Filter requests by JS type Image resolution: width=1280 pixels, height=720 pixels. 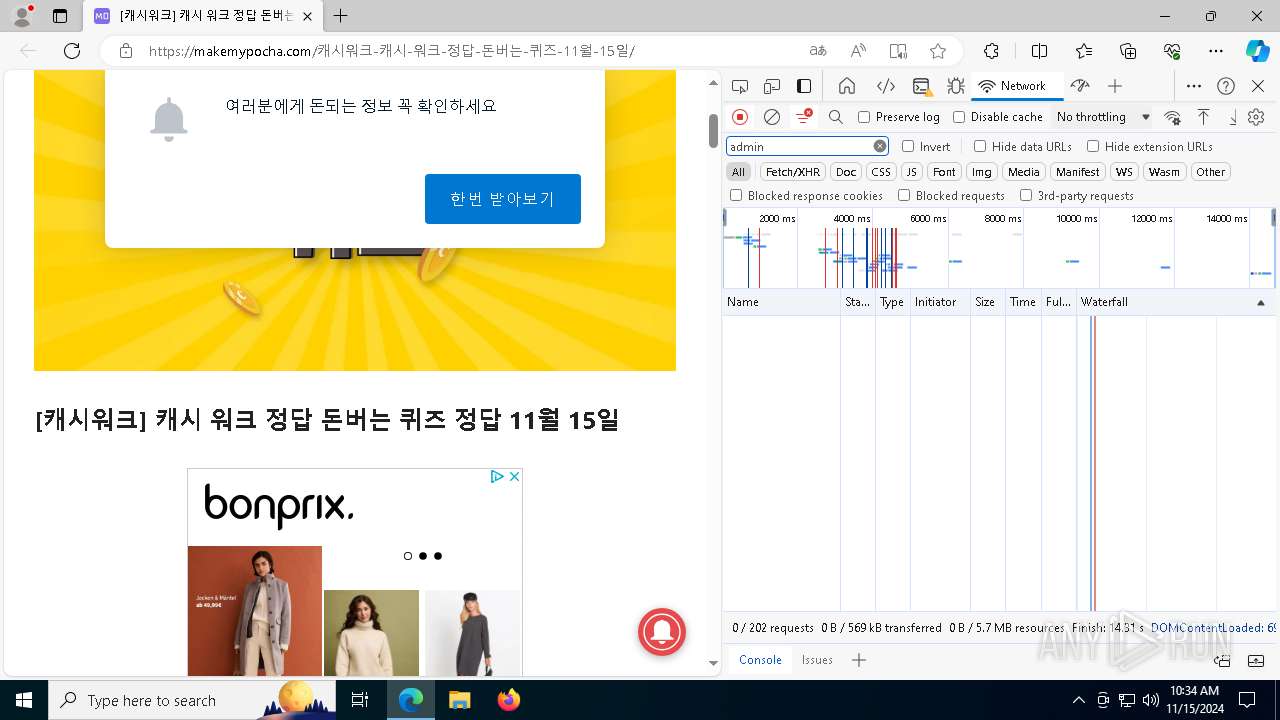click(911, 172)
